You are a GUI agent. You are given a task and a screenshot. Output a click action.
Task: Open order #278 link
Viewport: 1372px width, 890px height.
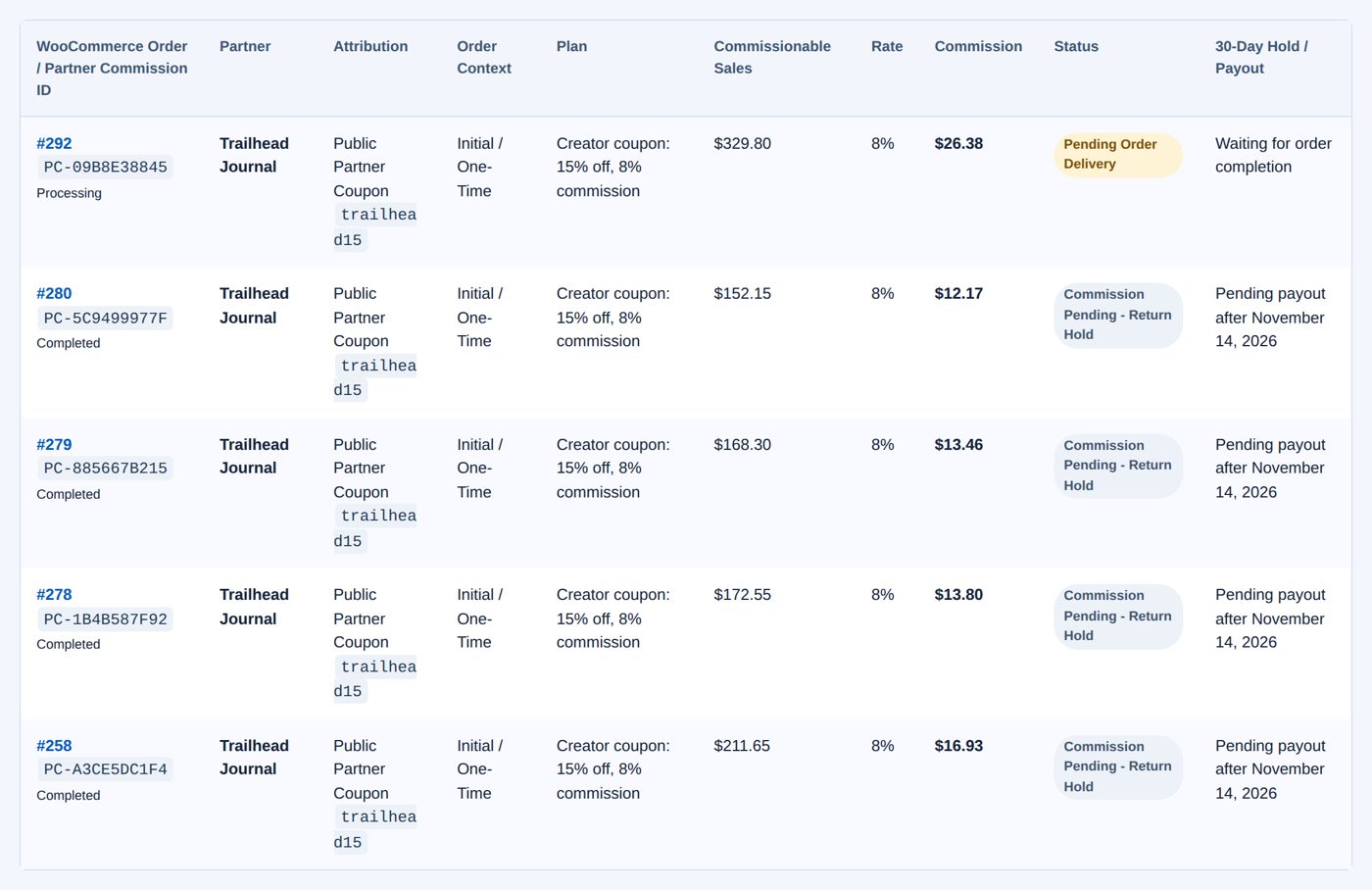coord(54,594)
